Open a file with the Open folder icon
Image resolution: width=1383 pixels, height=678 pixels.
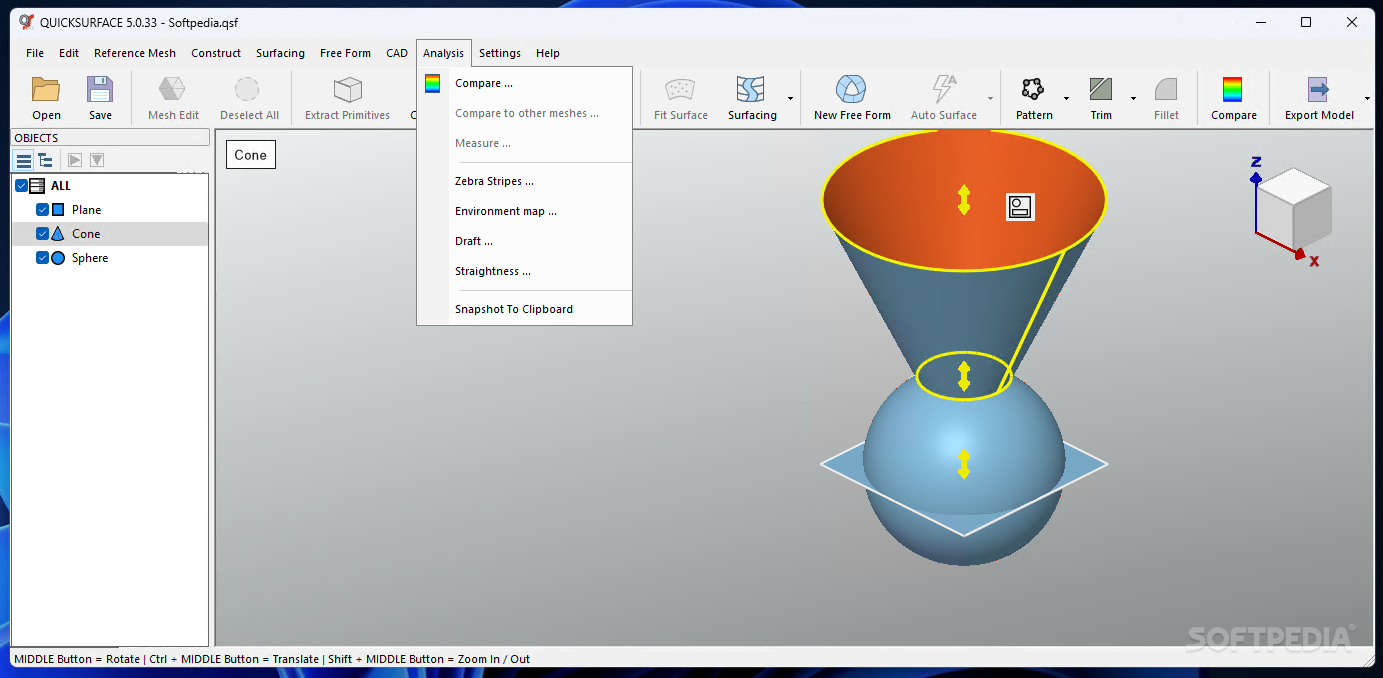[46, 98]
